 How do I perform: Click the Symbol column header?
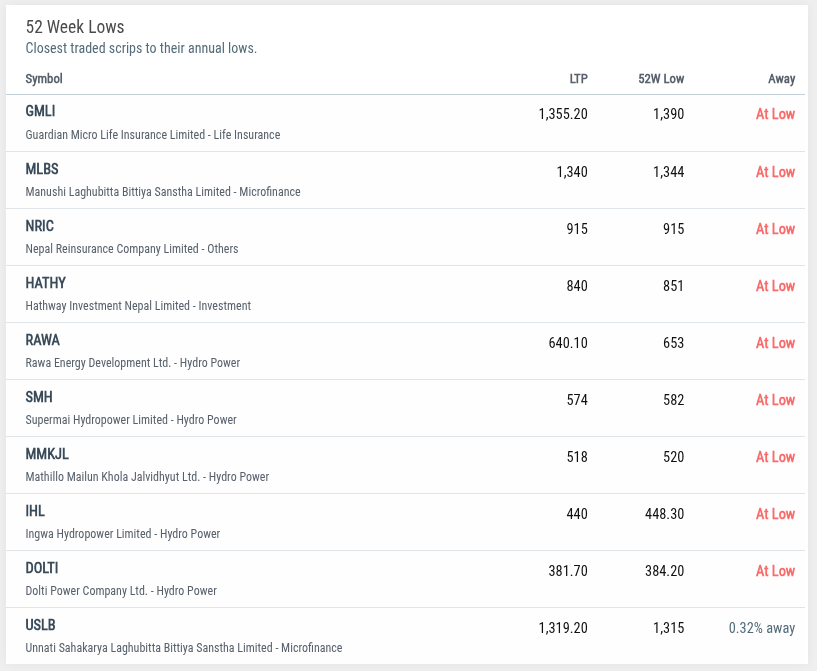tap(44, 79)
